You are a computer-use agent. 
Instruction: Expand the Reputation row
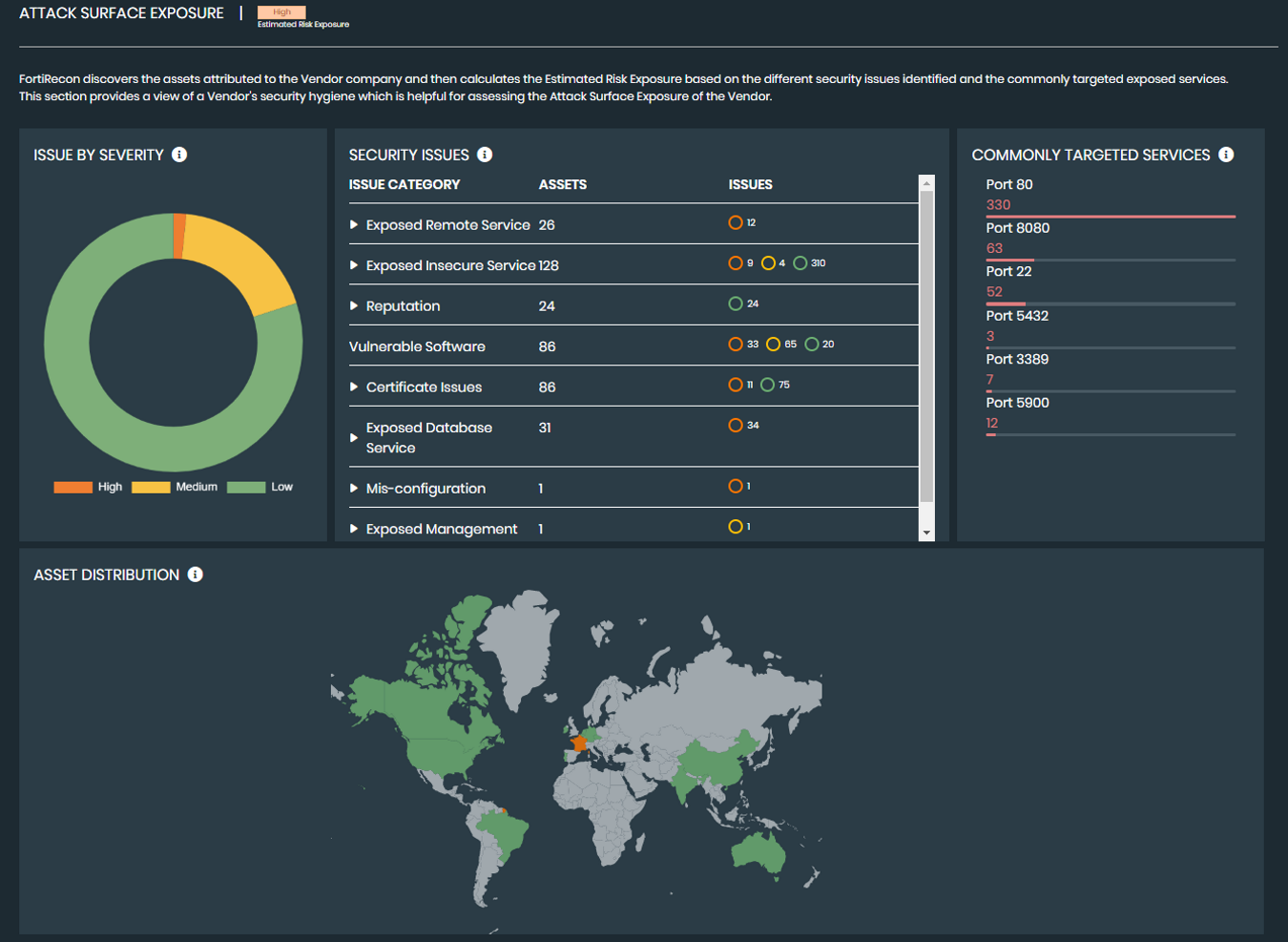coord(354,306)
